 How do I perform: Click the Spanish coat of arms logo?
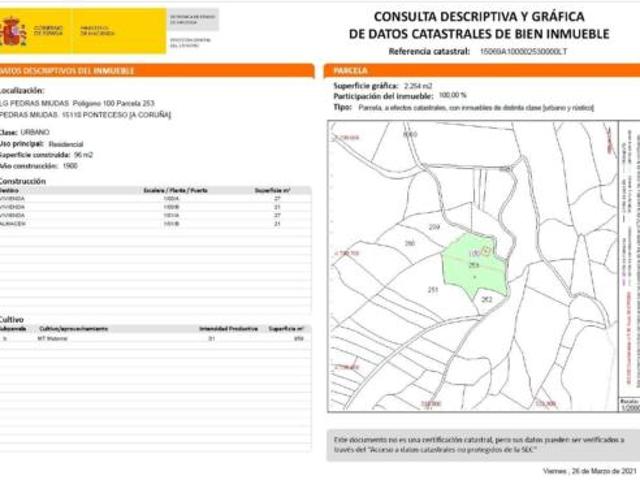(x=14, y=31)
